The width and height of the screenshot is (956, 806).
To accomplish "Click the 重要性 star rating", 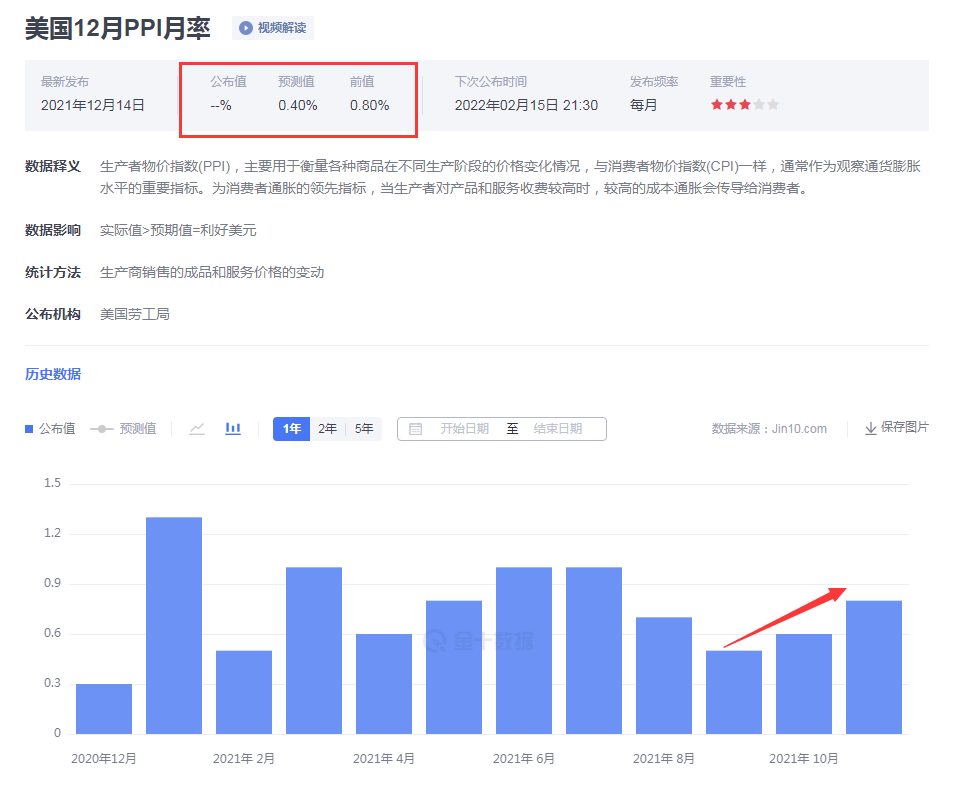I will click(x=744, y=105).
